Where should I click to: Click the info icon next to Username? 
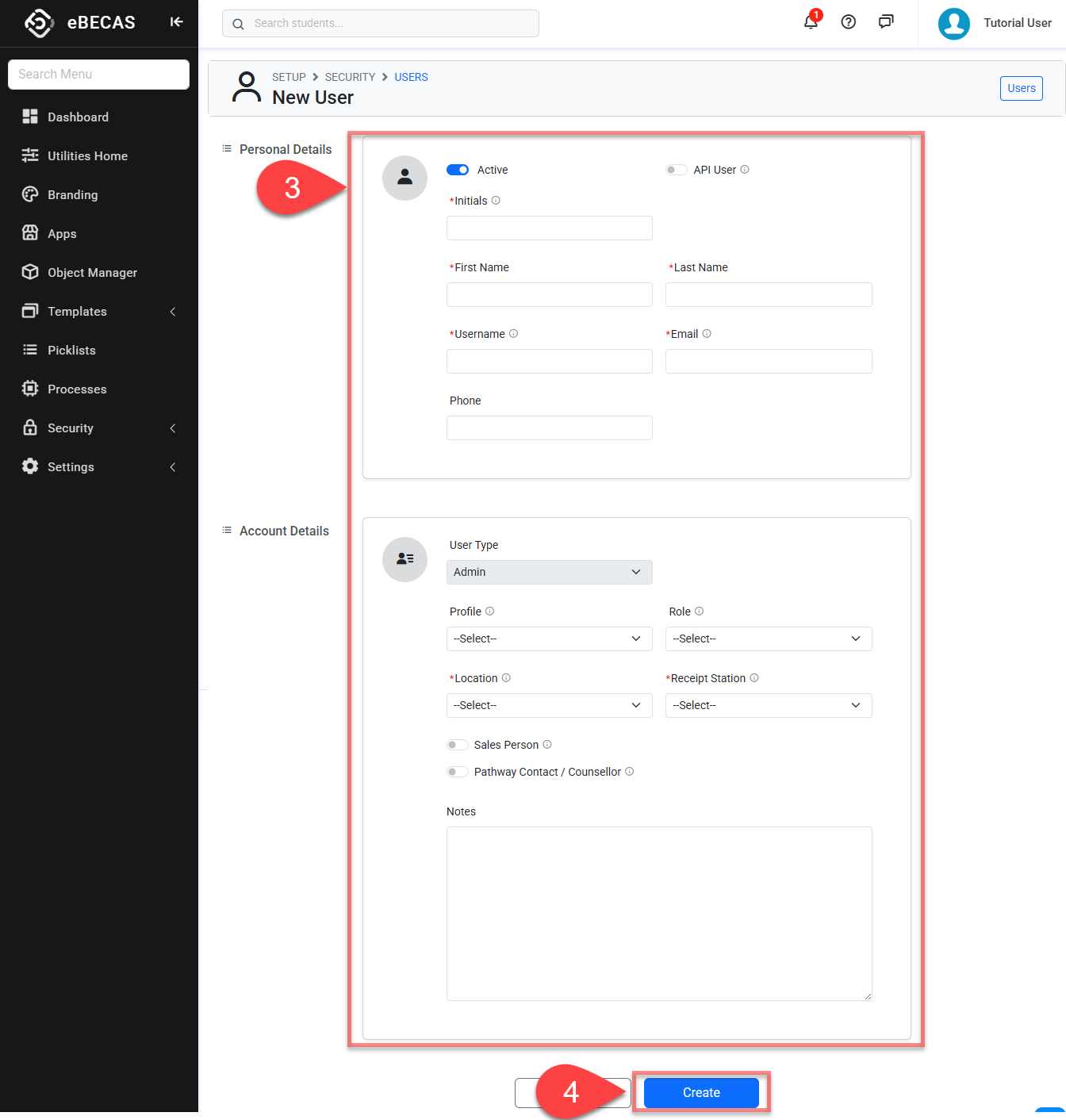(x=513, y=334)
